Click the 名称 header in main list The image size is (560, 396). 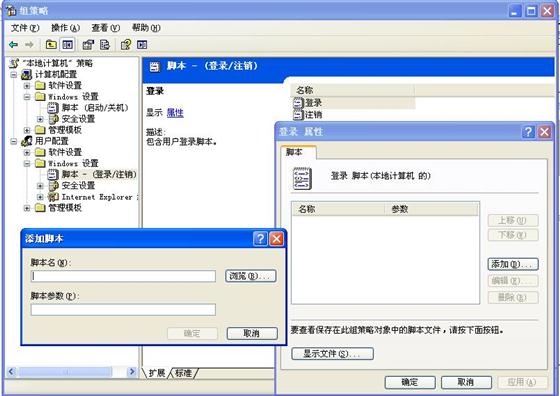pos(353,90)
